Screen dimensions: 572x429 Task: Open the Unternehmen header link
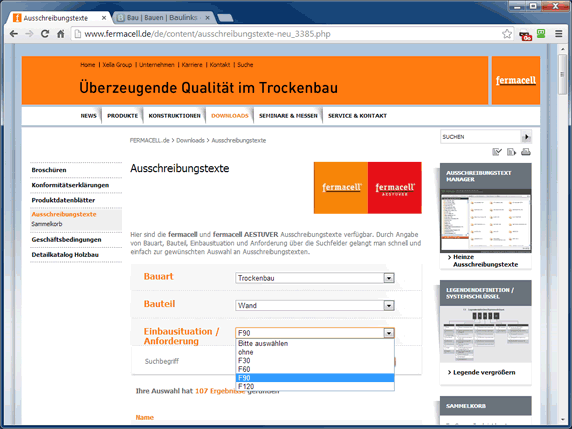157,65
